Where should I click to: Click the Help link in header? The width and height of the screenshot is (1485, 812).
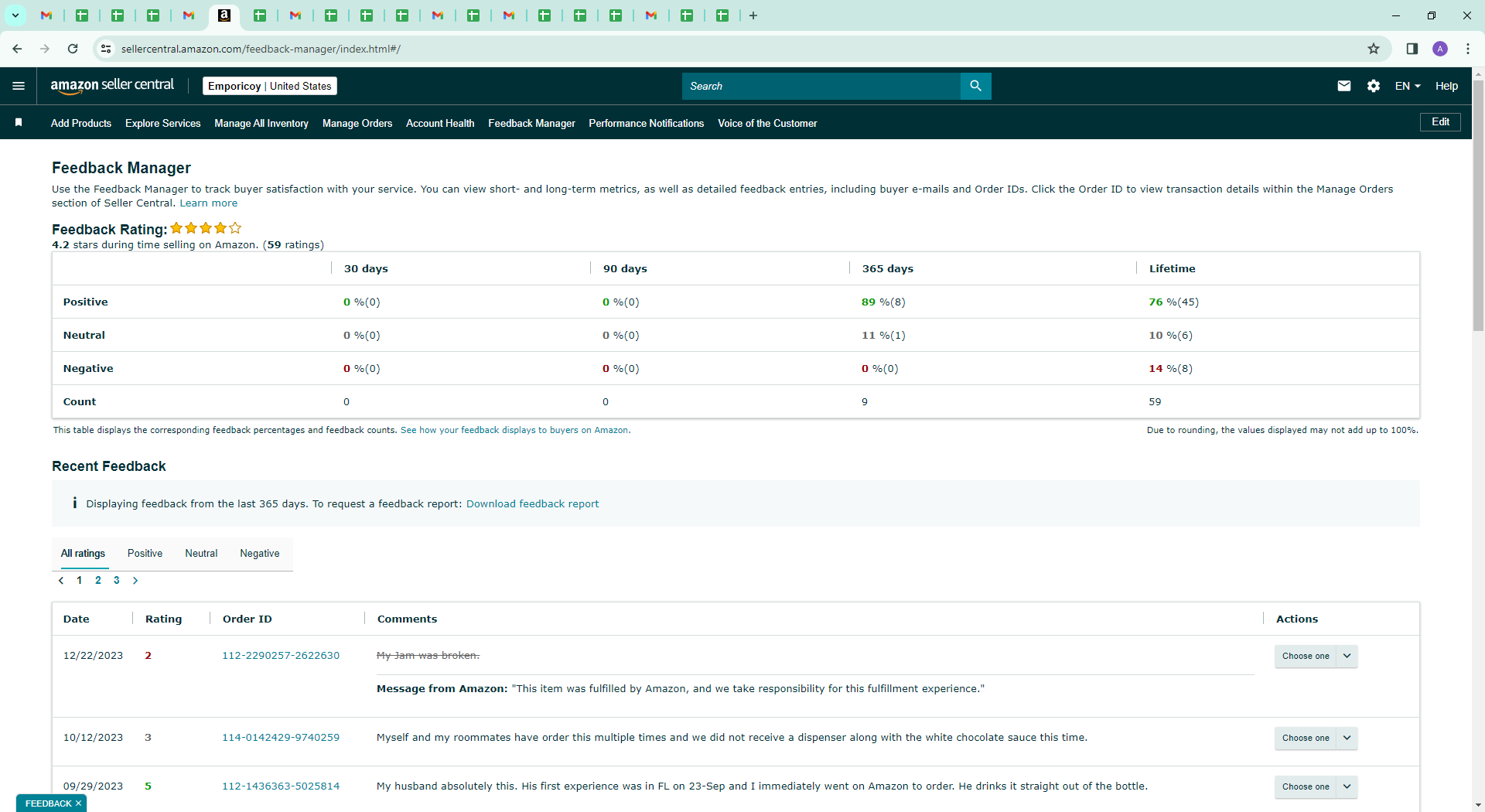(1446, 86)
